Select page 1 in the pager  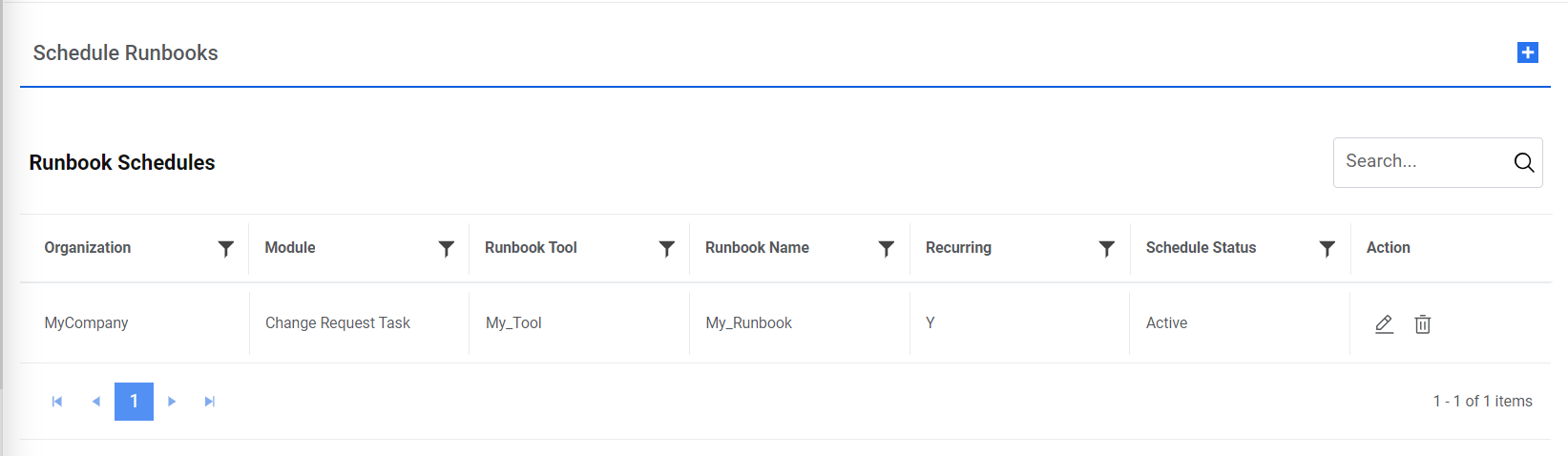[x=134, y=402]
